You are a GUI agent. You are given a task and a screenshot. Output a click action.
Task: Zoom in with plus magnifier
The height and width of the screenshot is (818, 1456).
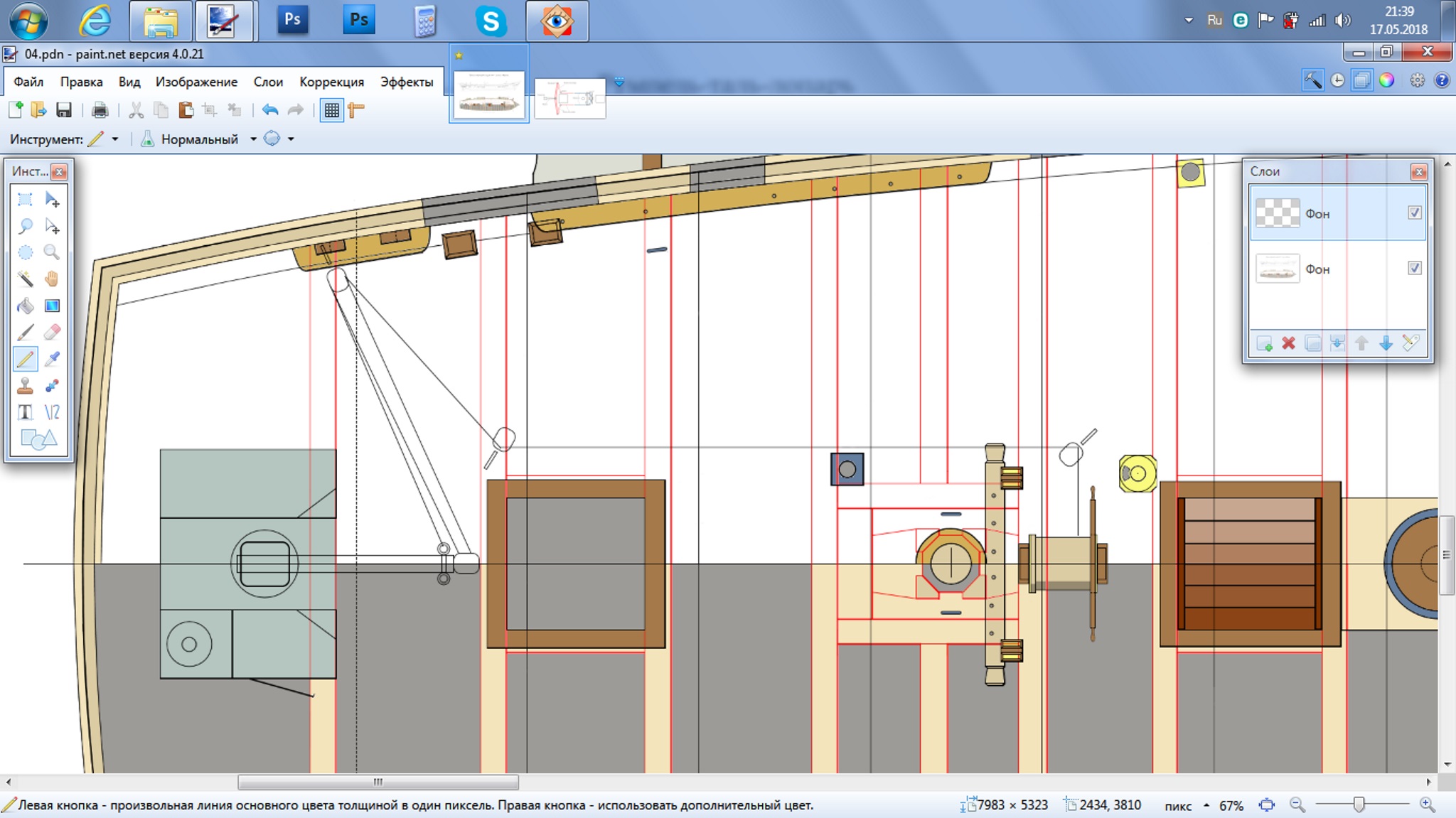(x=1427, y=805)
